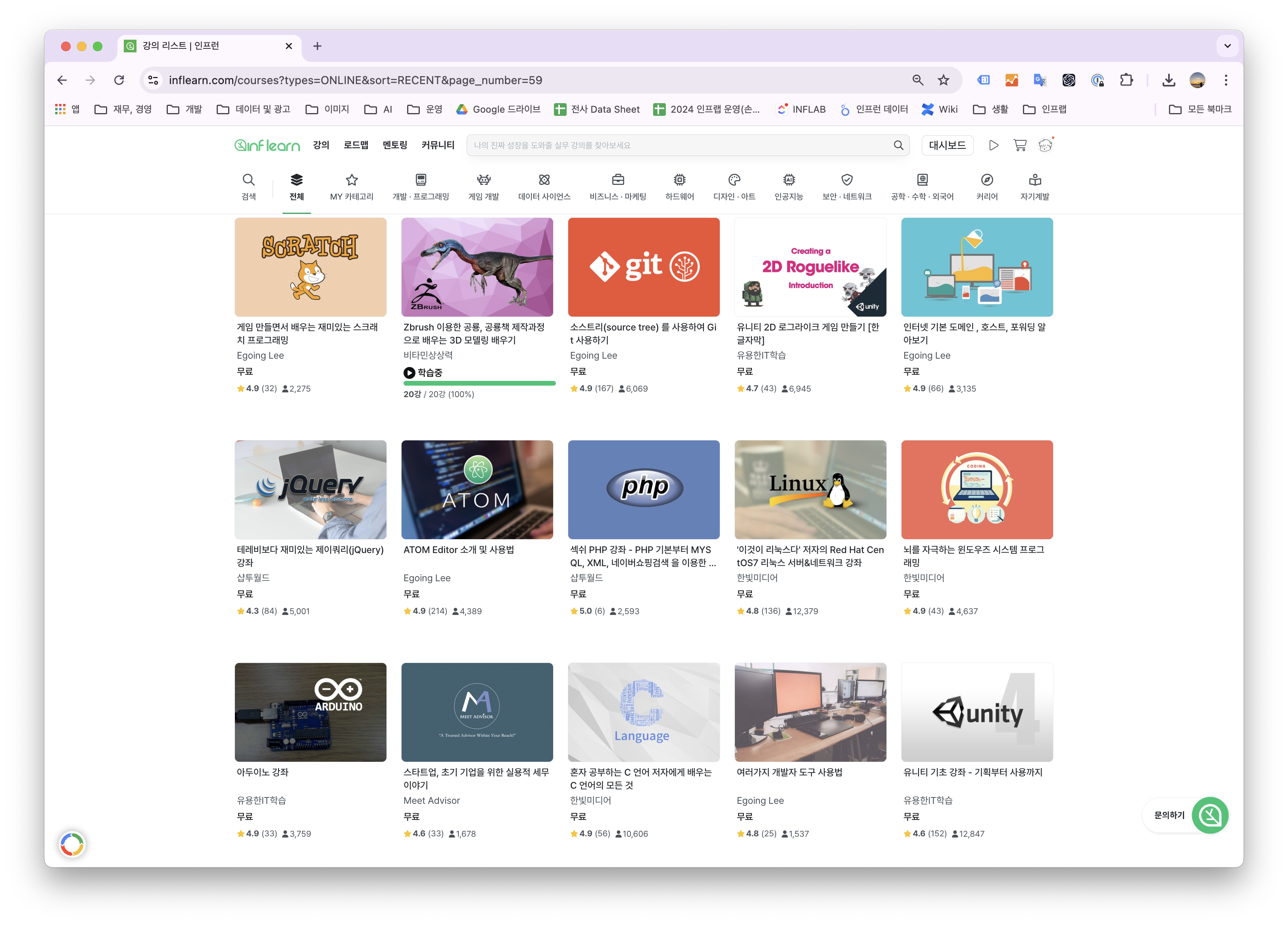
Task: Open the 2D Roguelike course thumbnail
Action: coord(810,267)
